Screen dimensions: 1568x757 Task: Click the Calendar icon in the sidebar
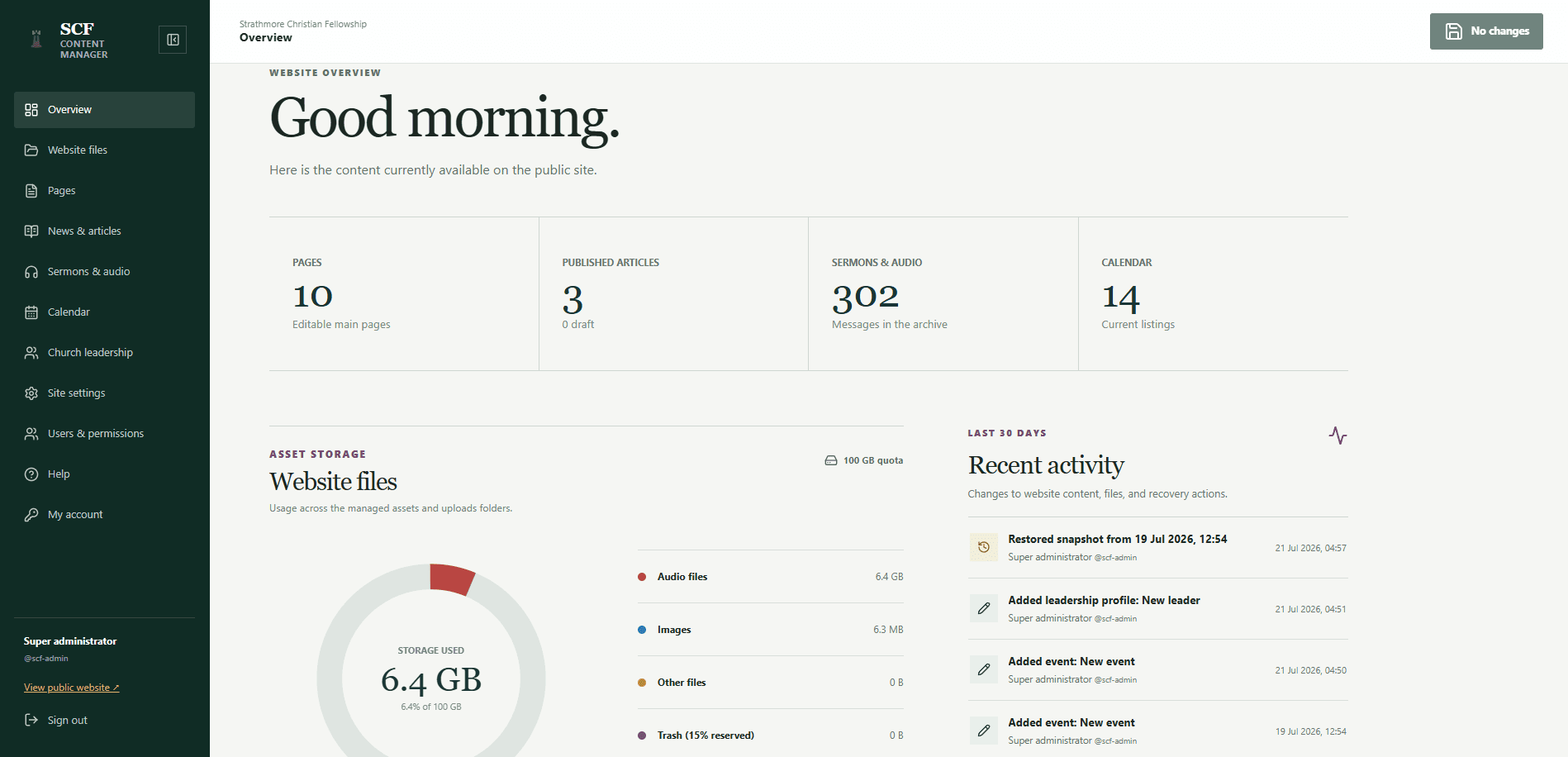[31, 312]
